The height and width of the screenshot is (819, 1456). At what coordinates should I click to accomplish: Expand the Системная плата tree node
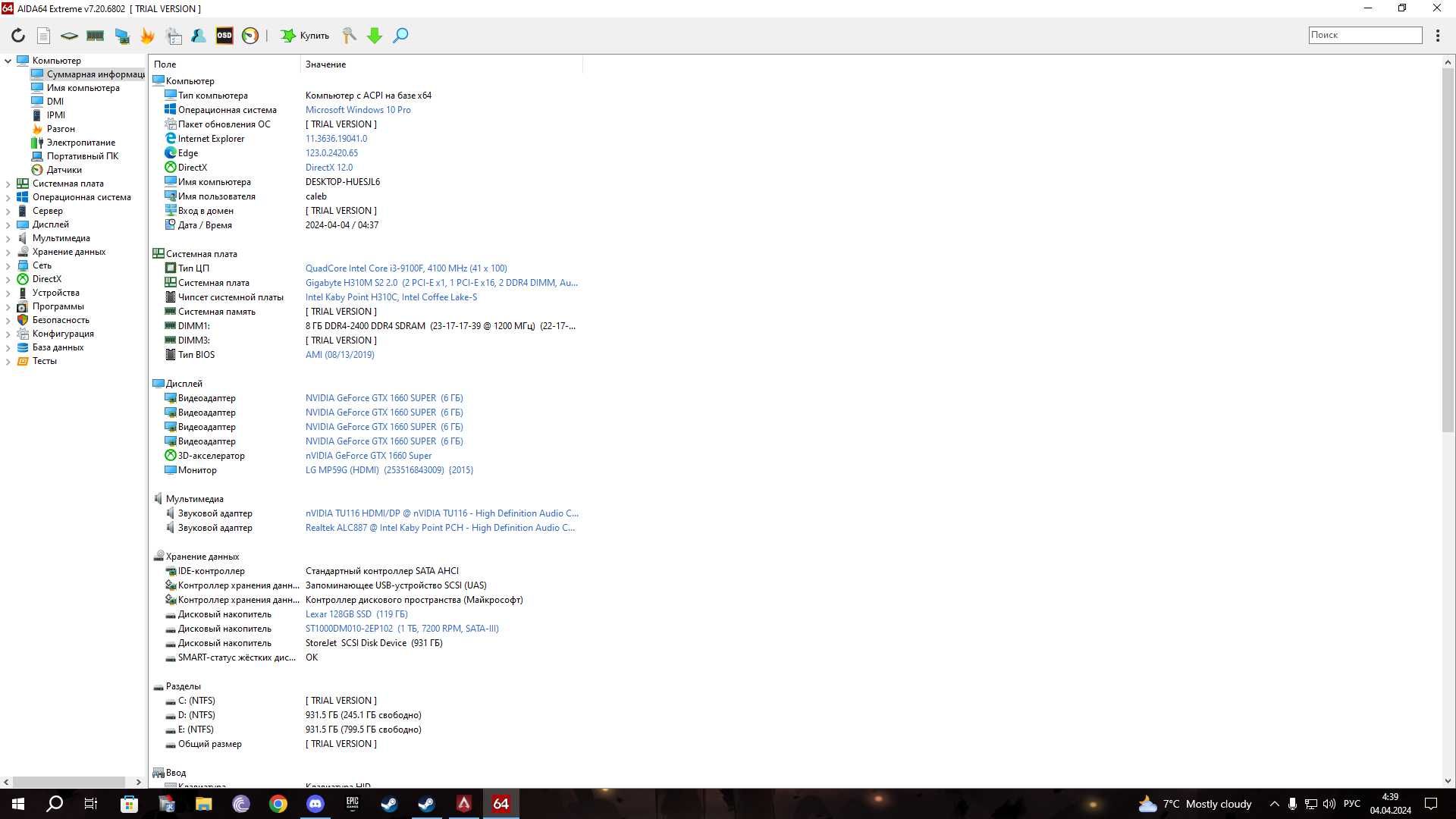pos(8,184)
